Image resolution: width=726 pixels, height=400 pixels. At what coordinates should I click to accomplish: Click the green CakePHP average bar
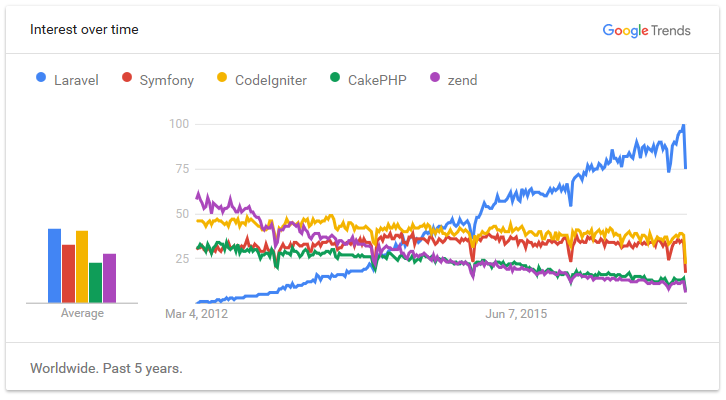coord(96,282)
